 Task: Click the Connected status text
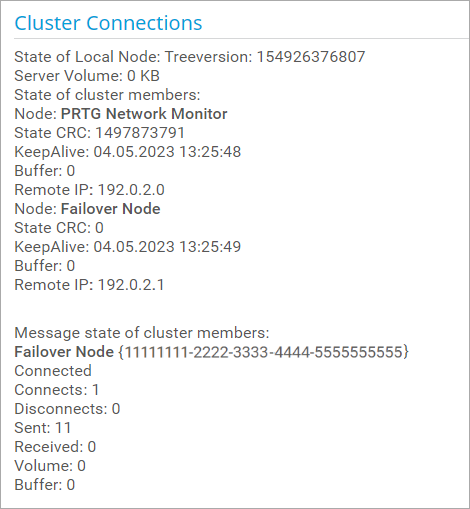point(53,371)
